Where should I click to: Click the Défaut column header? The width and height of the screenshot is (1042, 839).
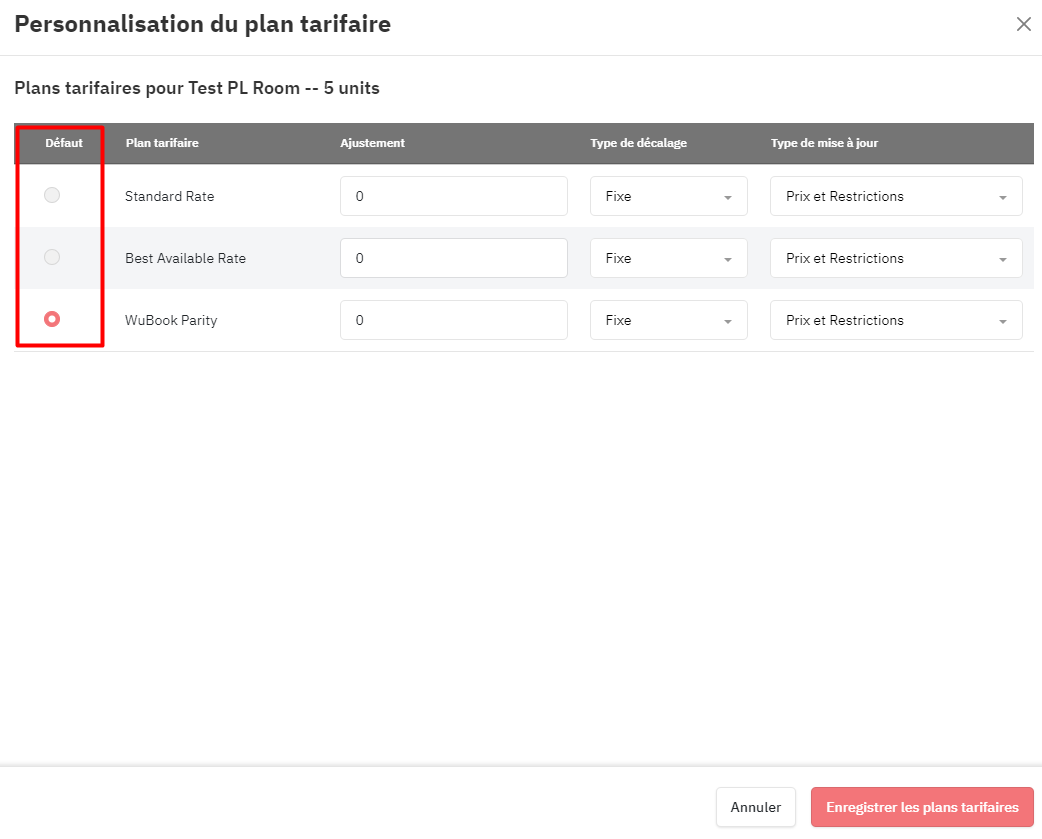click(x=64, y=143)
